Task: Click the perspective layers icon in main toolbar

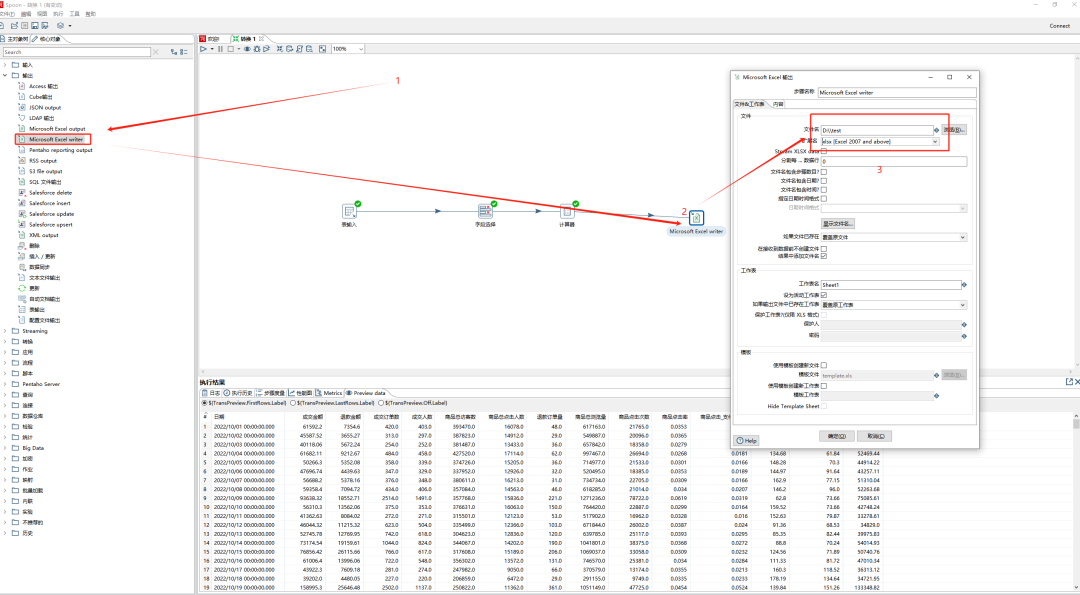Action: coord(61,25)
